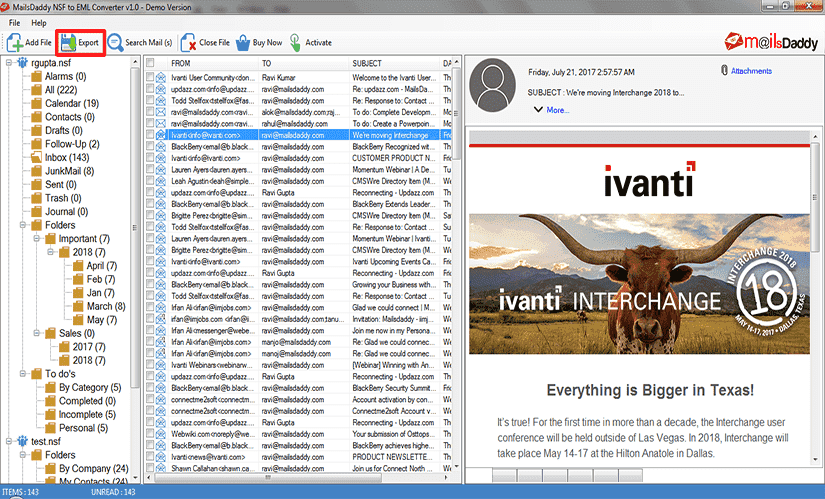Sort emails by SUBJECT column header
This screenshot has height=499, width=825.
[x=395, y=63]
